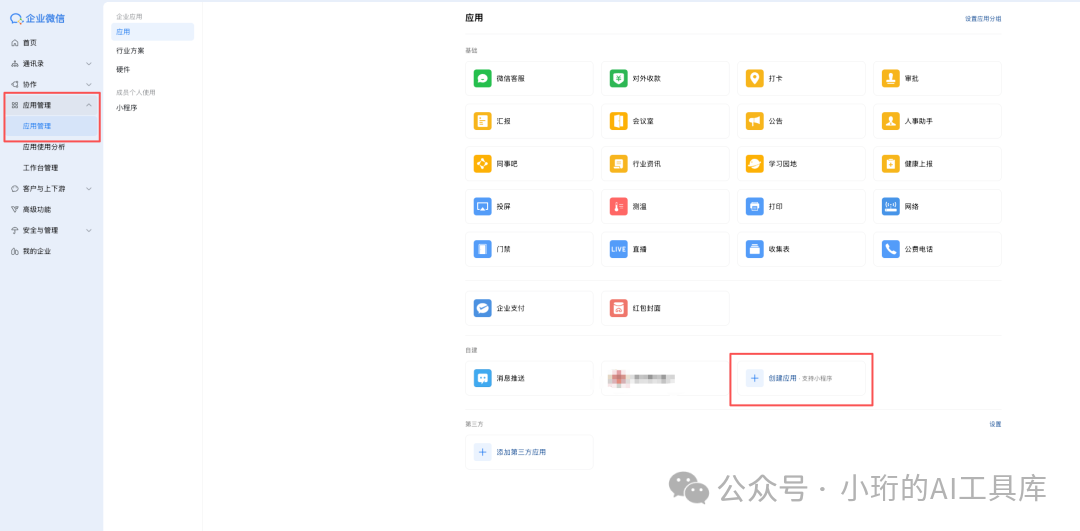Open the 打卡 check-in app icon
The height and width of the screenshot is (531, 1080).
click(755, 79)
